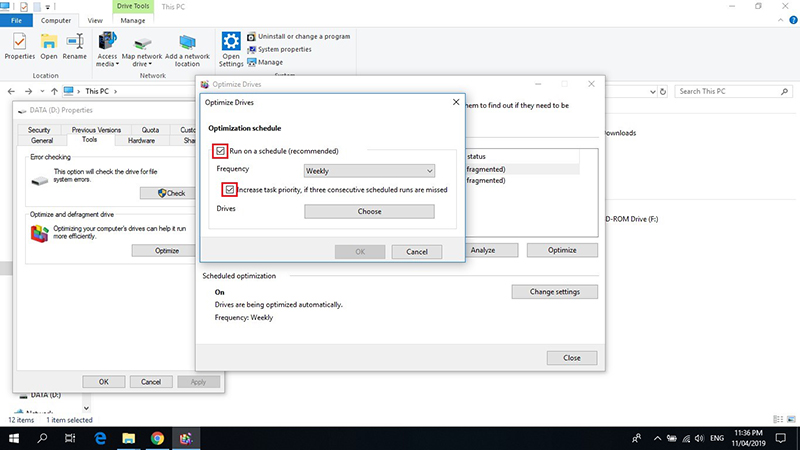Click the refresh button beside address bar
800x450 pixels.
[663, 92]
